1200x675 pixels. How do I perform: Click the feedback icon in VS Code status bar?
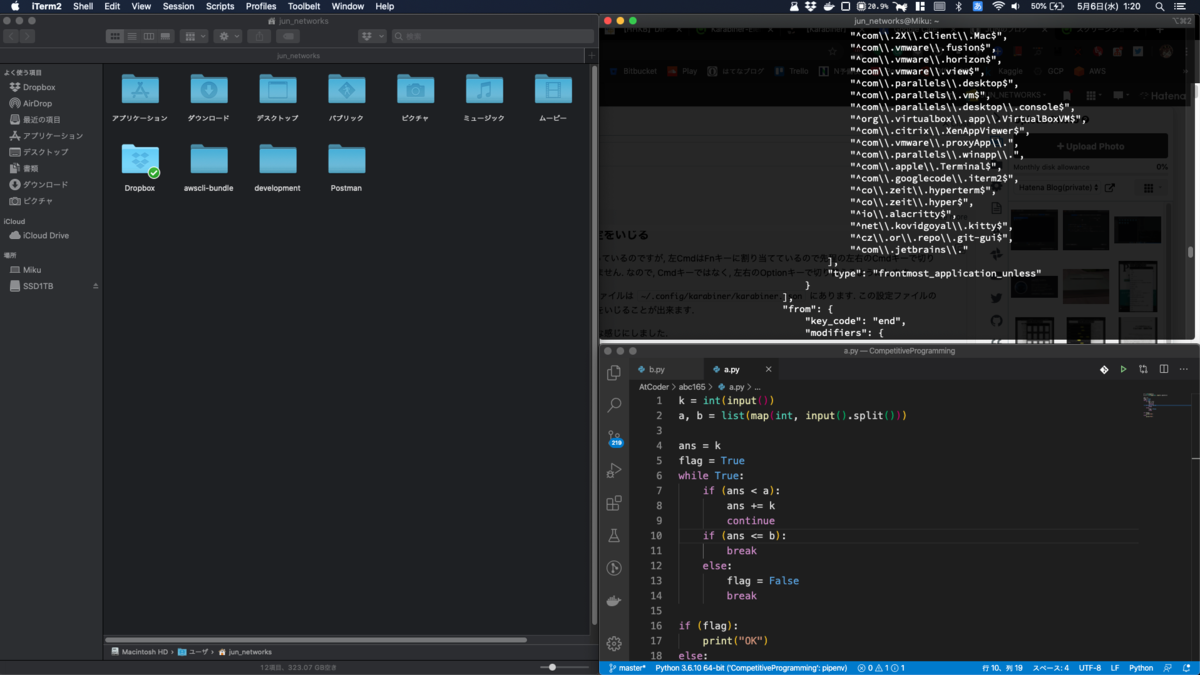1167,668
